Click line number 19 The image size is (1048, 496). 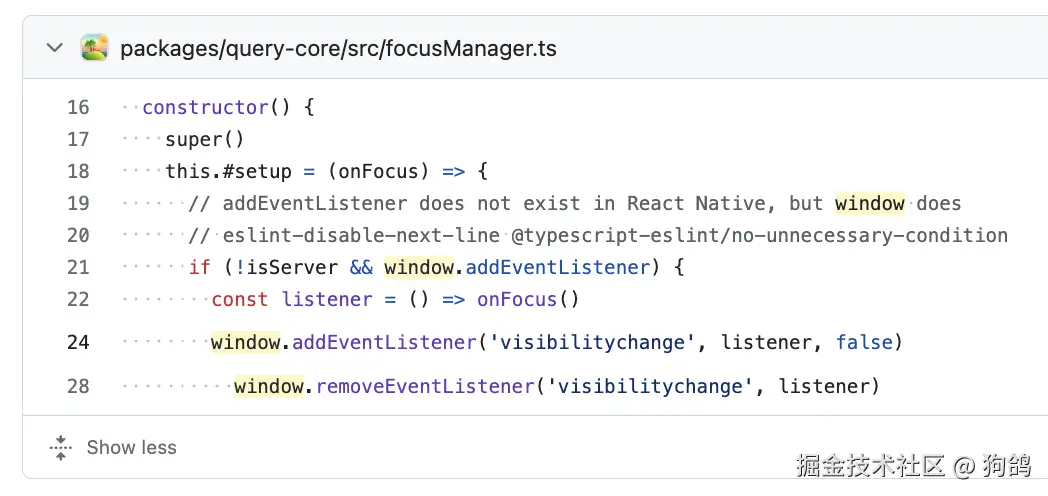(78, 203)
